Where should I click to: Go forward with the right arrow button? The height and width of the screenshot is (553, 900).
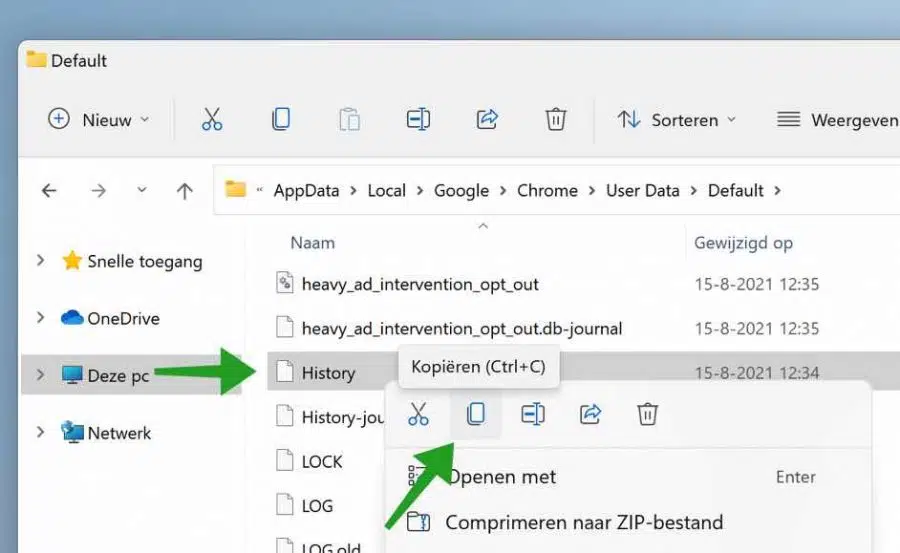pos(99,191)
